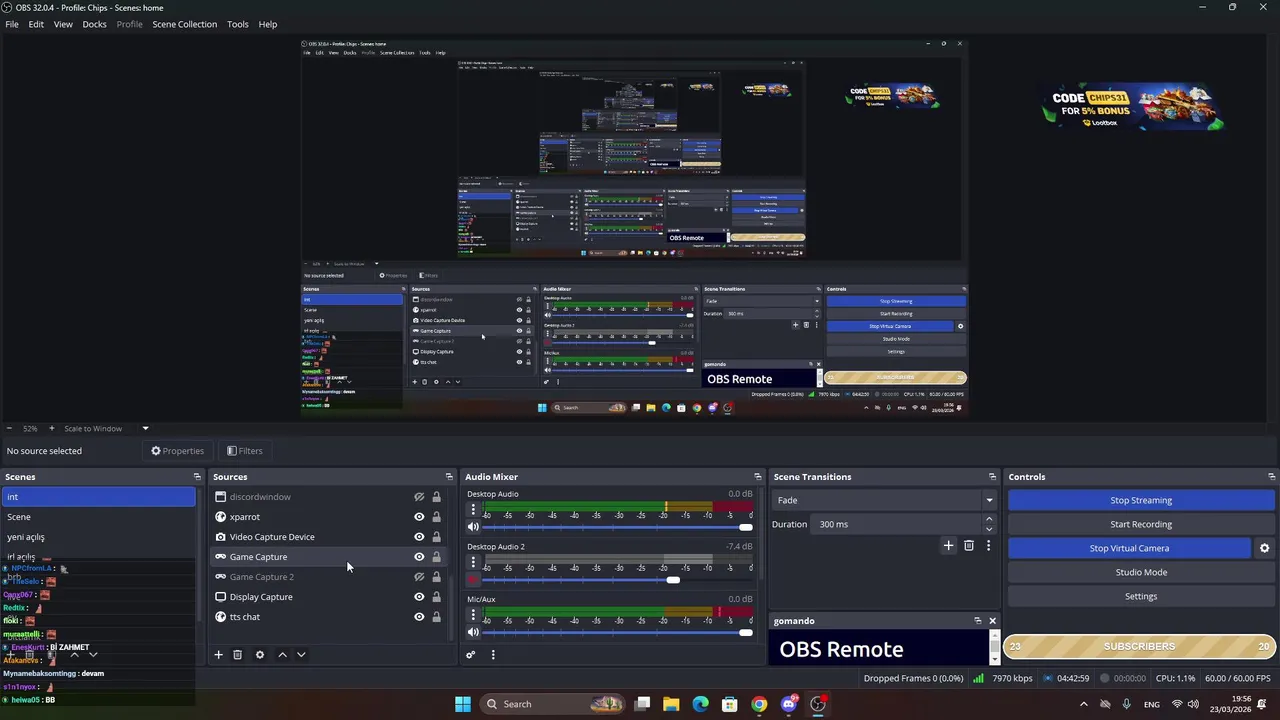Open the View menu
Image resolution: width=1280 pixels, height=720 pixels.
point(63,24)
